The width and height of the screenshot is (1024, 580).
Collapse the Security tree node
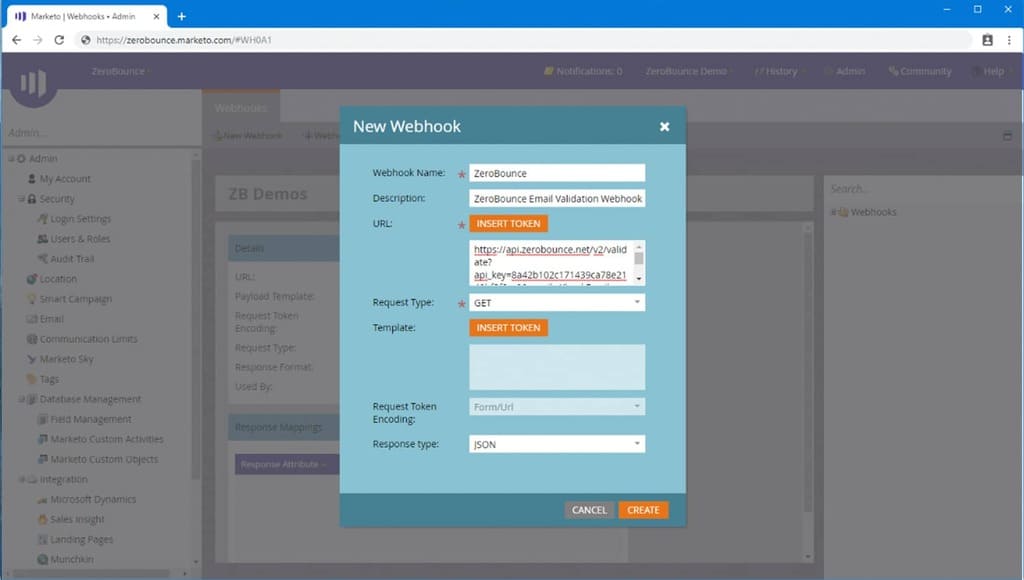click(22, 199)
